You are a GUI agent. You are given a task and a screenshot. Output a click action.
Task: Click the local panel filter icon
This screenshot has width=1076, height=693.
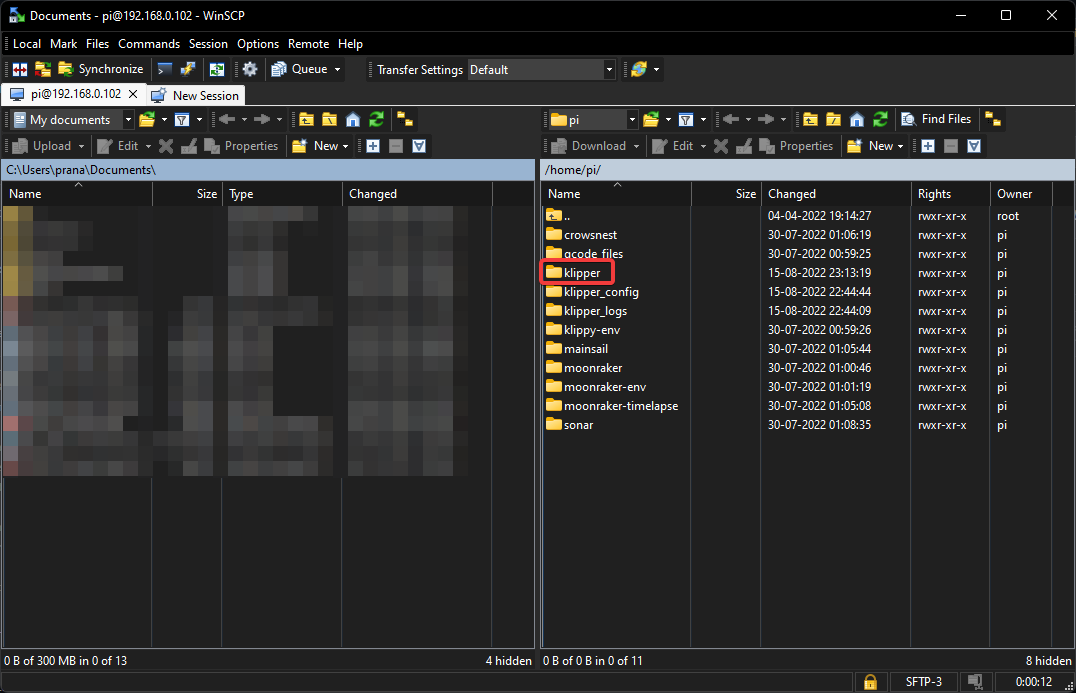(182, 119)
